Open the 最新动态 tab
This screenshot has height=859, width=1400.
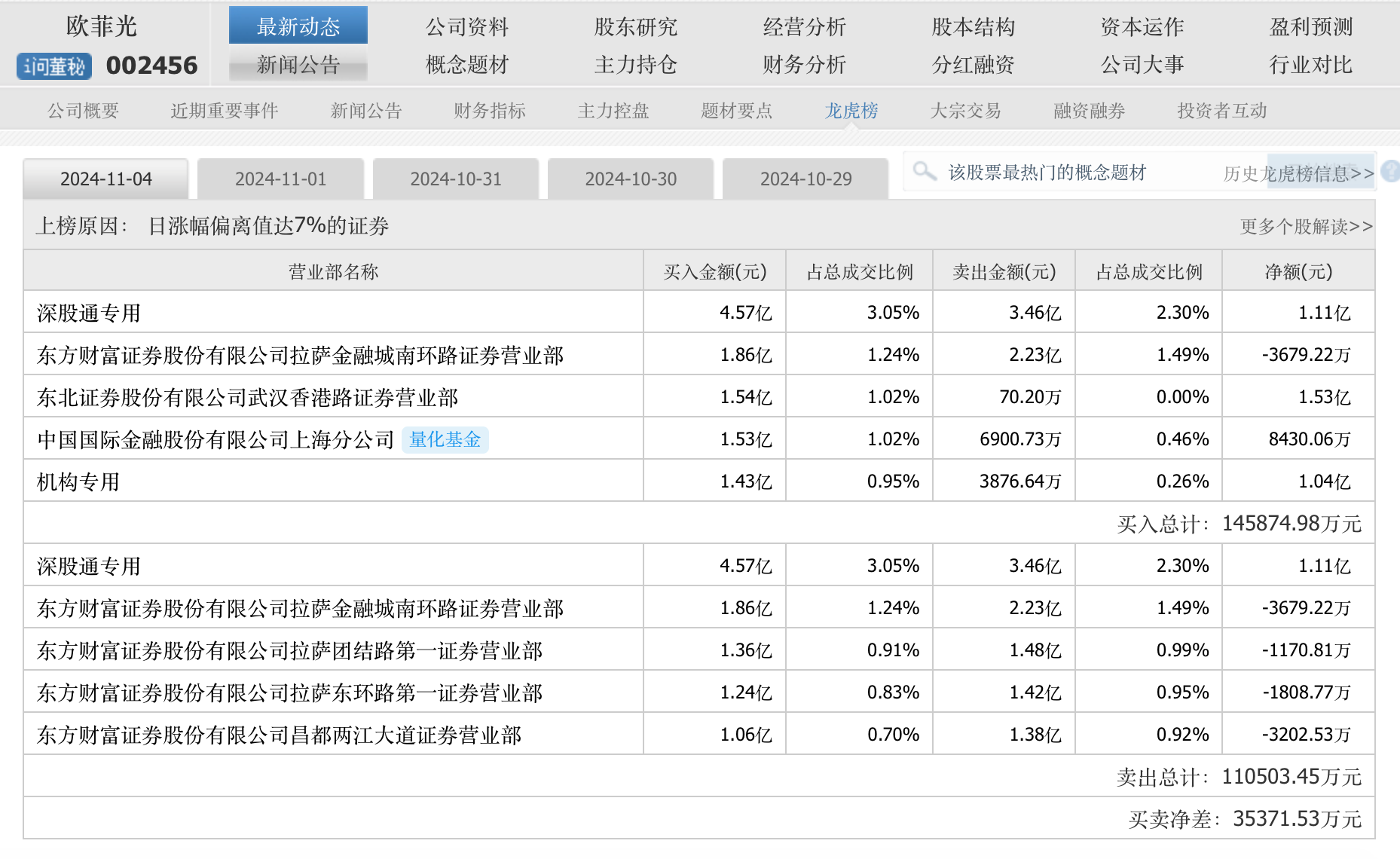click(x=298, y=26)
